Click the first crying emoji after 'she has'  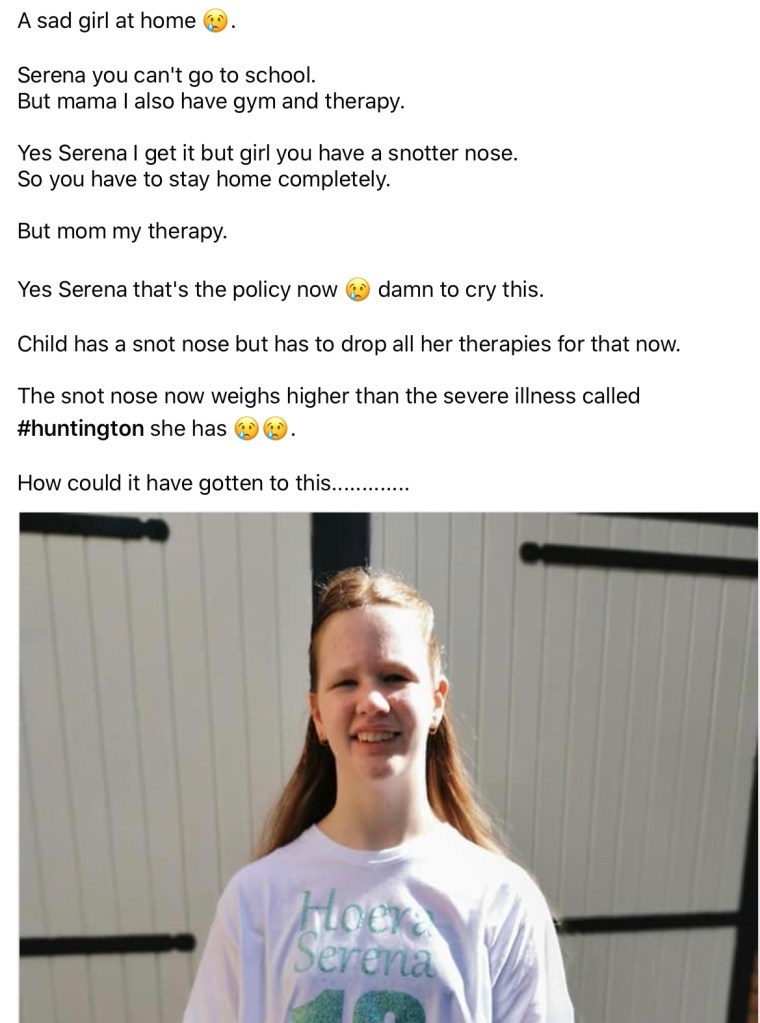(x=246, y=429)
